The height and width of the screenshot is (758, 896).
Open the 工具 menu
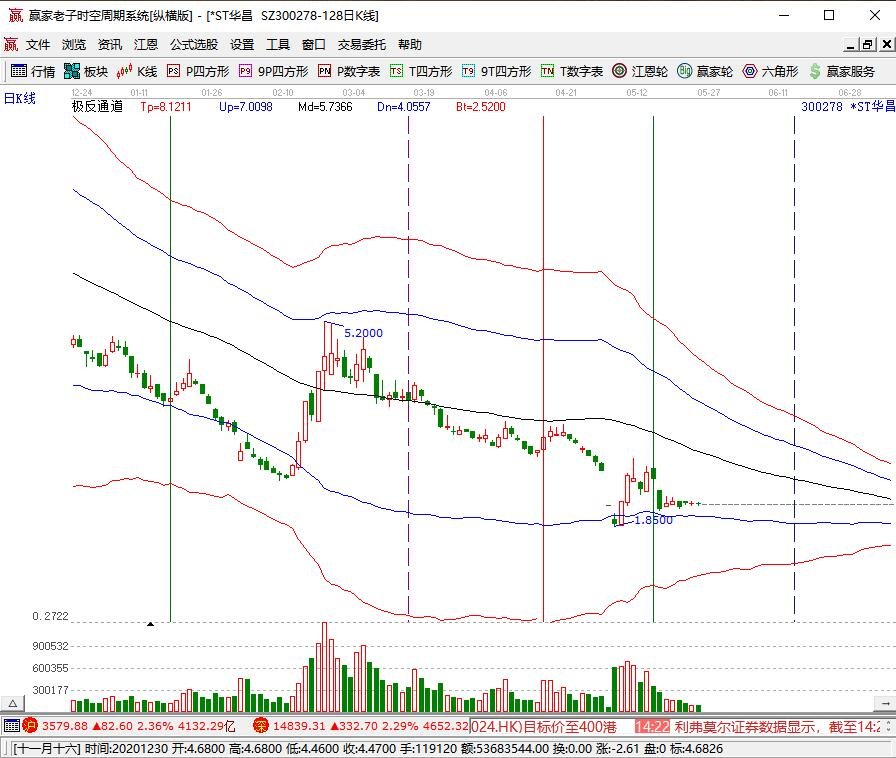pyautogui.click(x=278, y=45)
